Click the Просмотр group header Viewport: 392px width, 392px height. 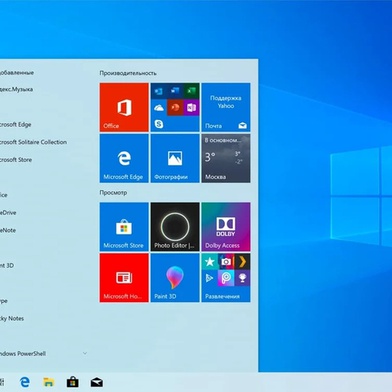tap(113, 192)
